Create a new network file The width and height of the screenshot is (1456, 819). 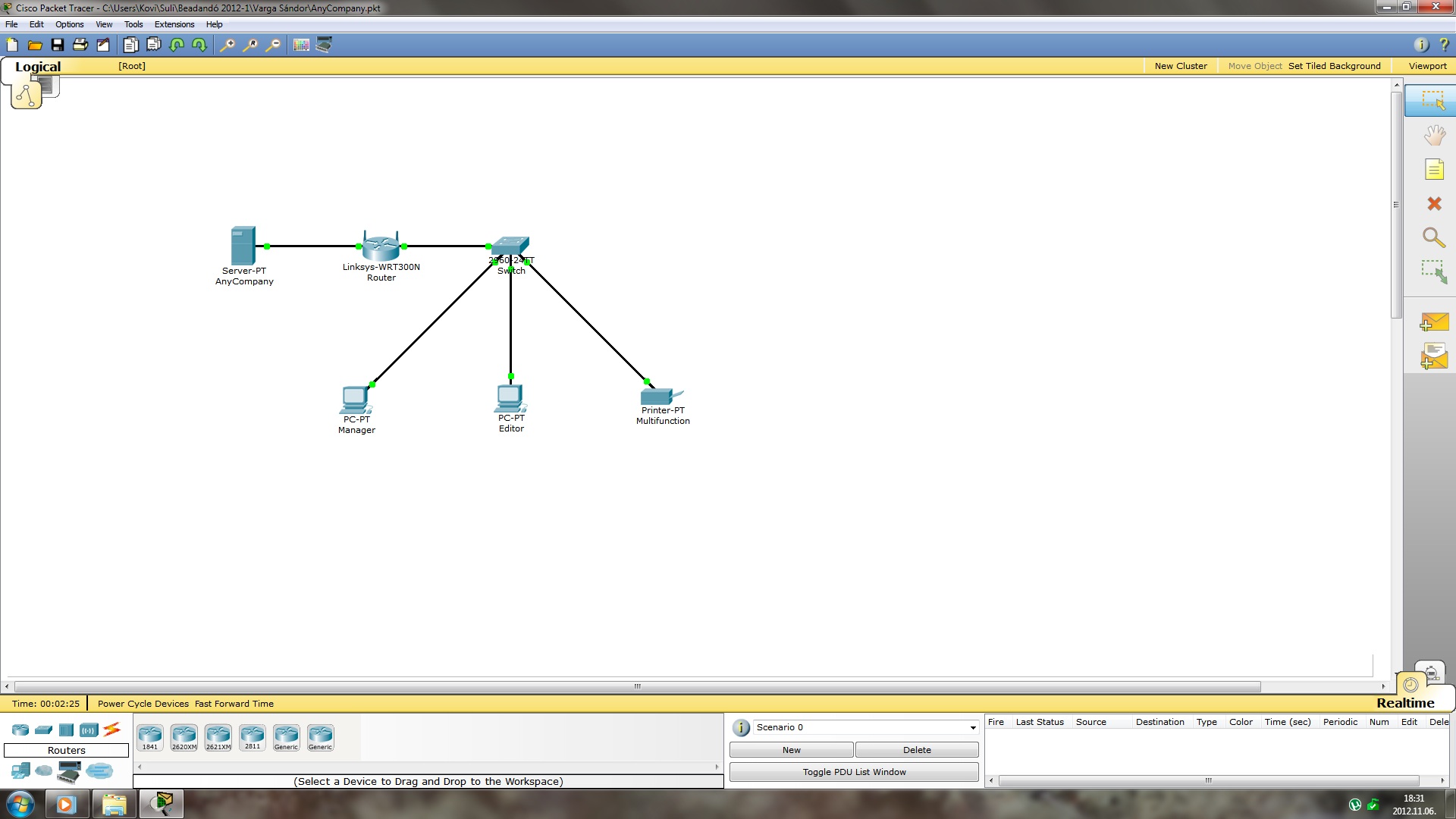click(12, 45)
